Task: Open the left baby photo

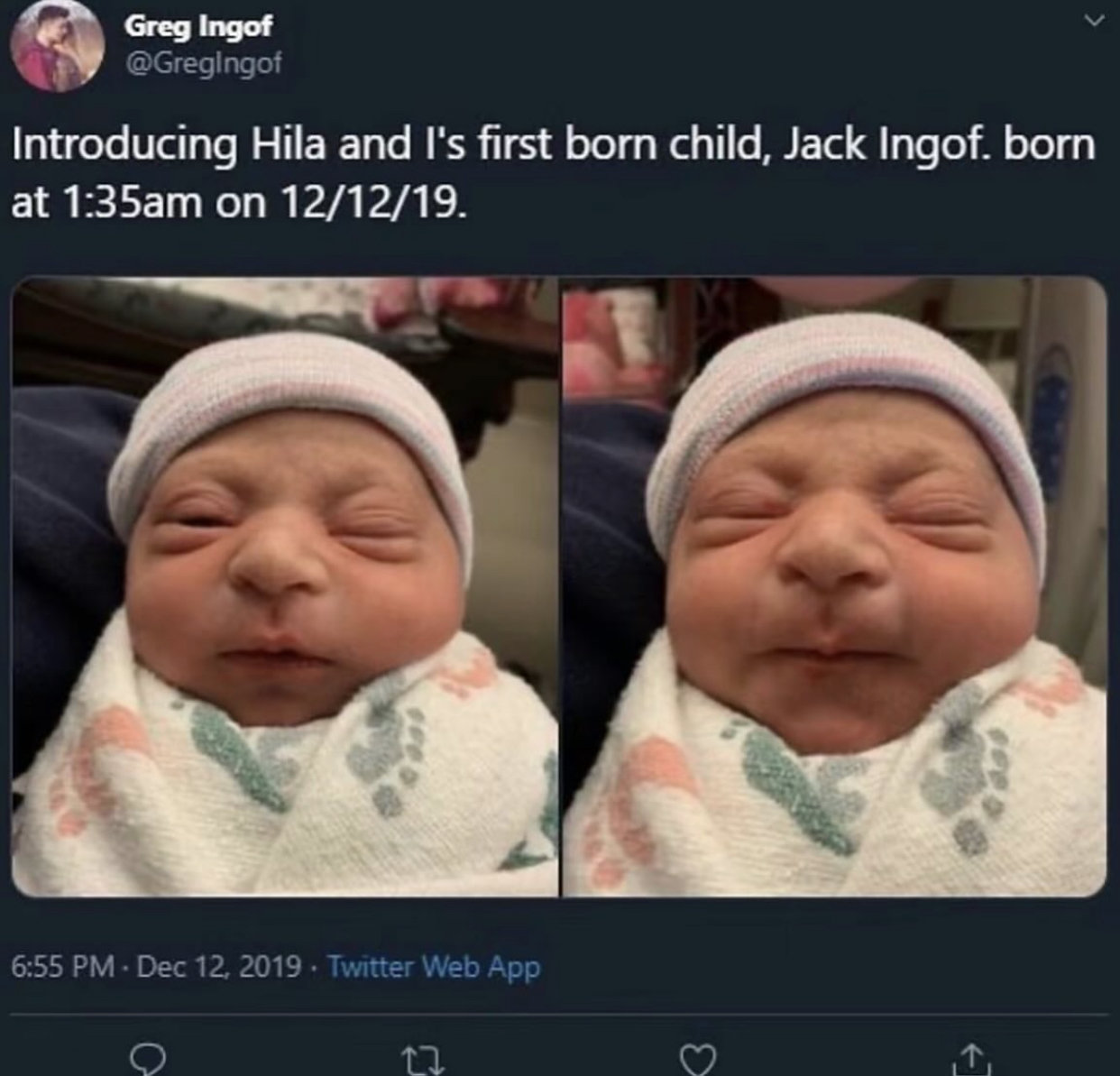Action: 285,587
